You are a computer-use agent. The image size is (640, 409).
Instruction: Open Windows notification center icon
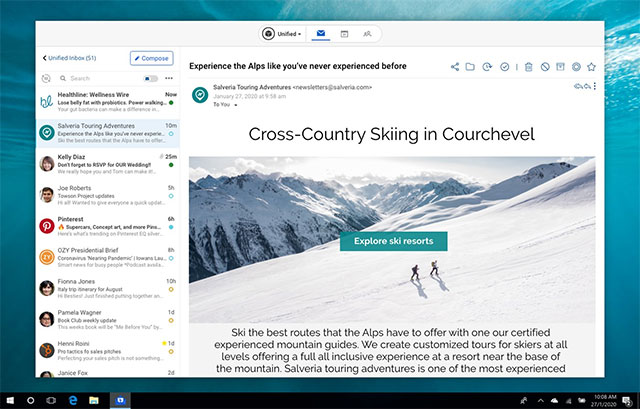(x=627, y=401)
